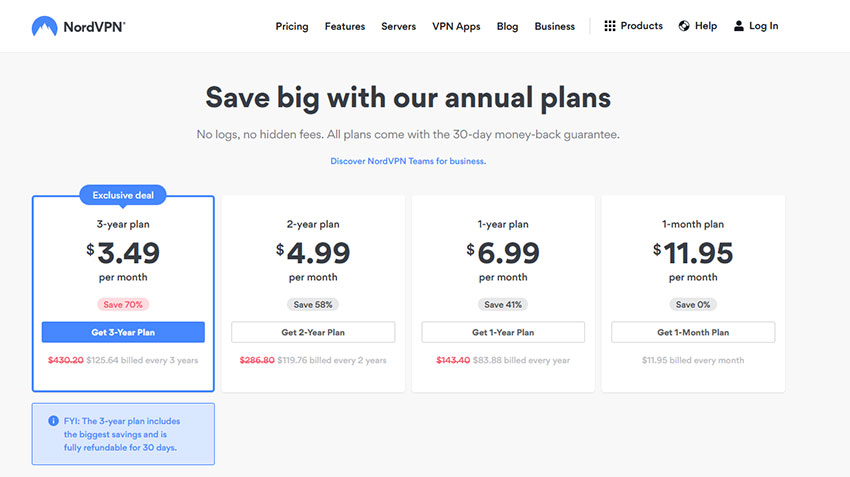Click the NordVPN mountain logo icon
This screenshot has height=477, width=850.
[44, 27]
